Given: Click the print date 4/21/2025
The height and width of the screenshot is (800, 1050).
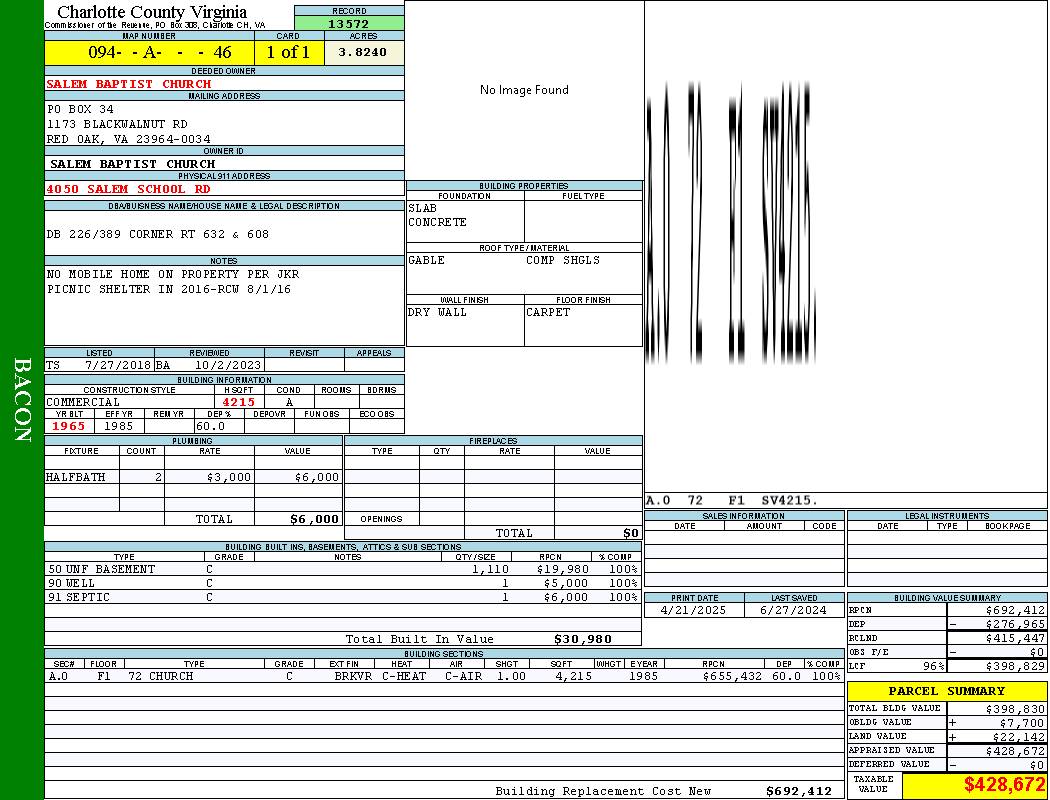Looking at the screenshot, I should [x=693, y=611].
